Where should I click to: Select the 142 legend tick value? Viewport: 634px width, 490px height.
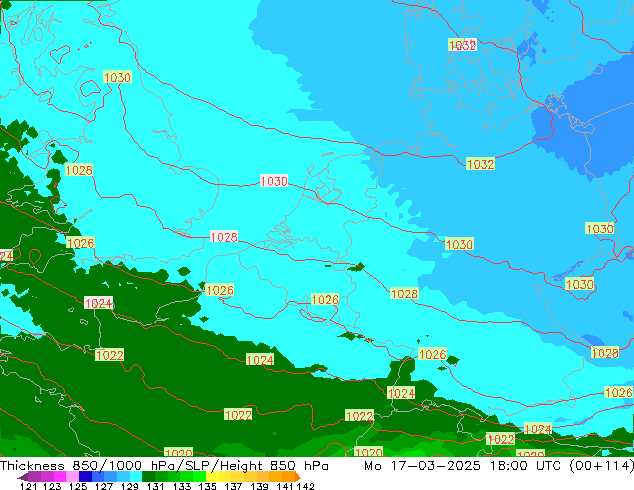[306, 486]
